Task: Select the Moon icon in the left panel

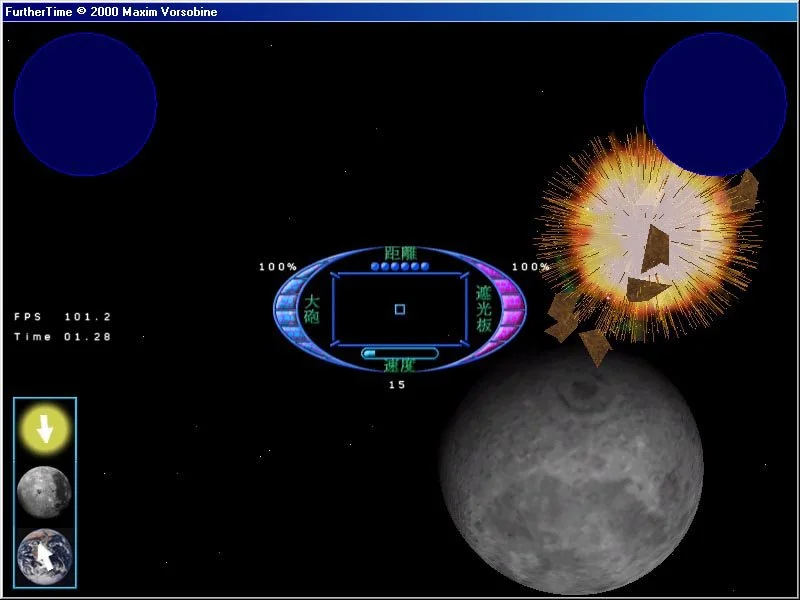Action: tap(44, 491)
